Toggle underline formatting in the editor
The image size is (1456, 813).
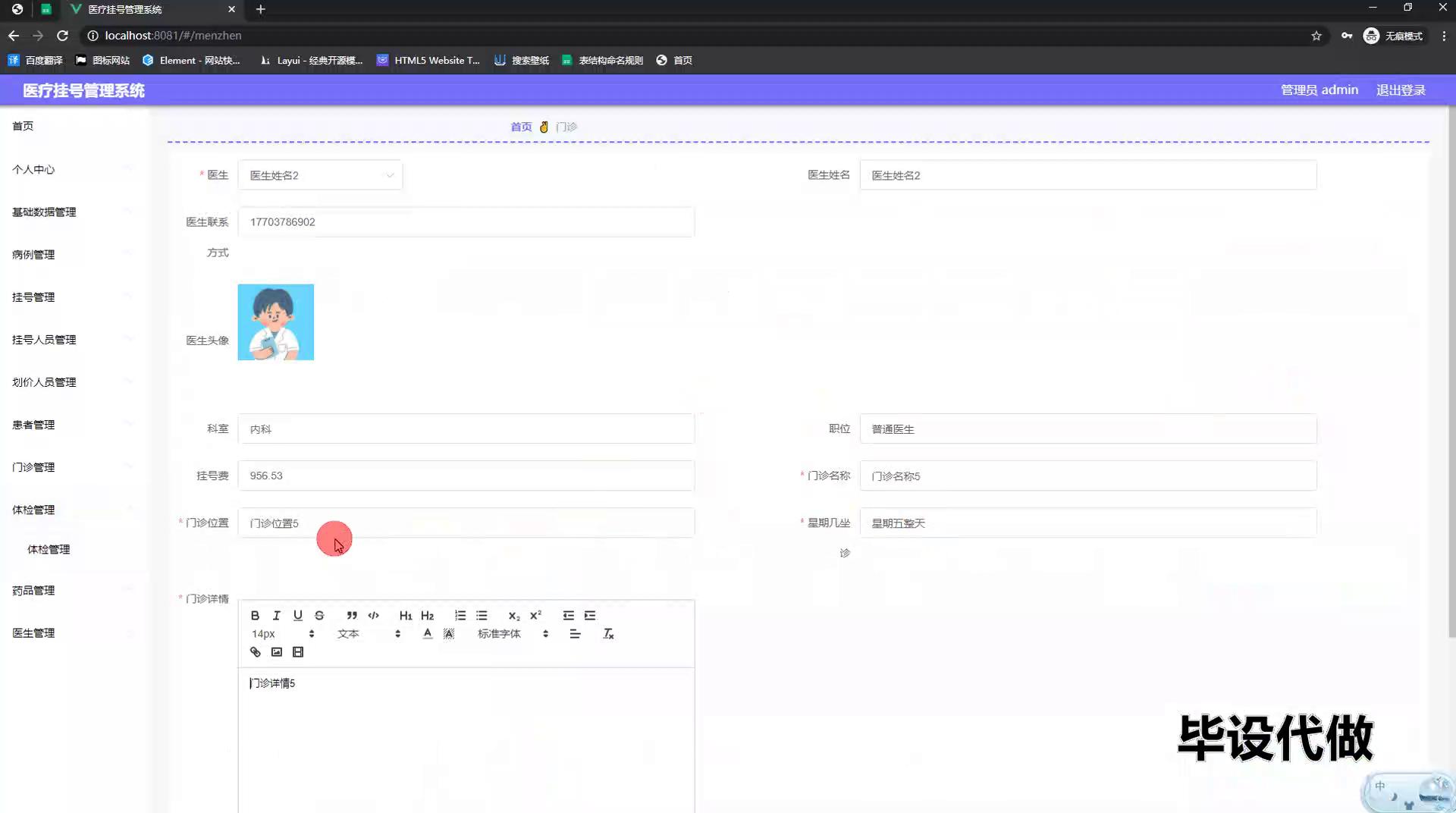[x=298, y=615]
